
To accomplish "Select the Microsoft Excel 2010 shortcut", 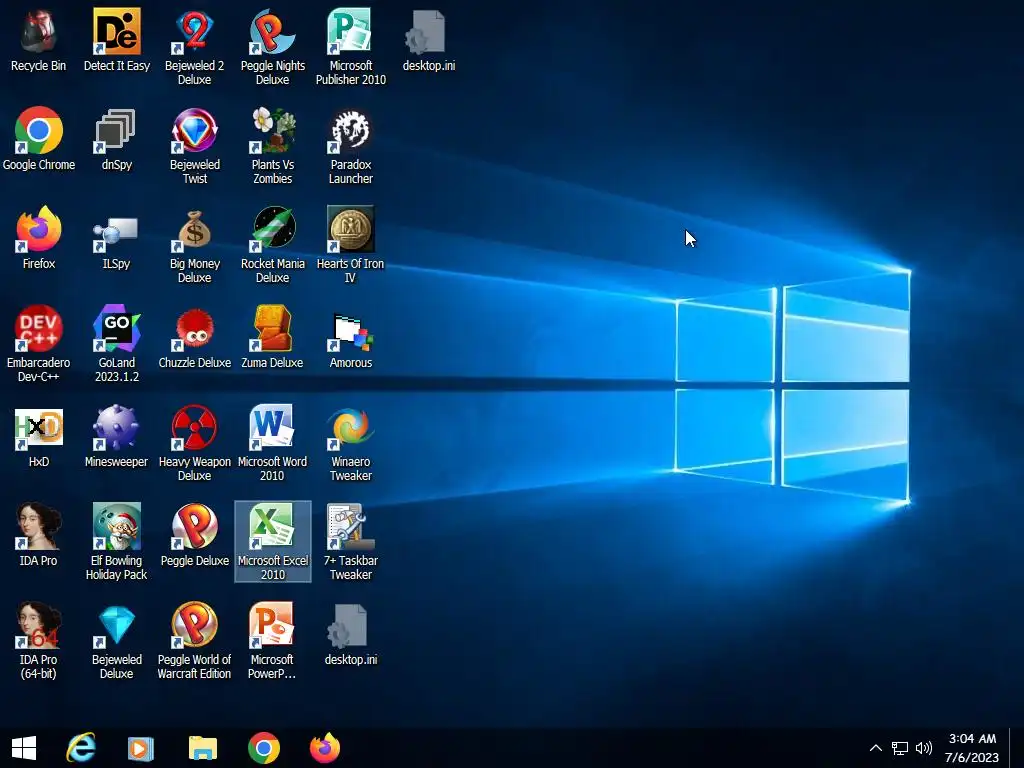I will pos(272,542).
